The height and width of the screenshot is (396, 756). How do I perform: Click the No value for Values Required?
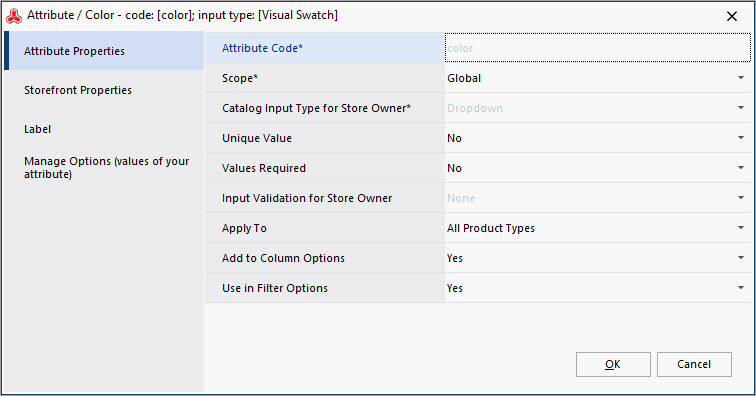[x=454, y=168]
